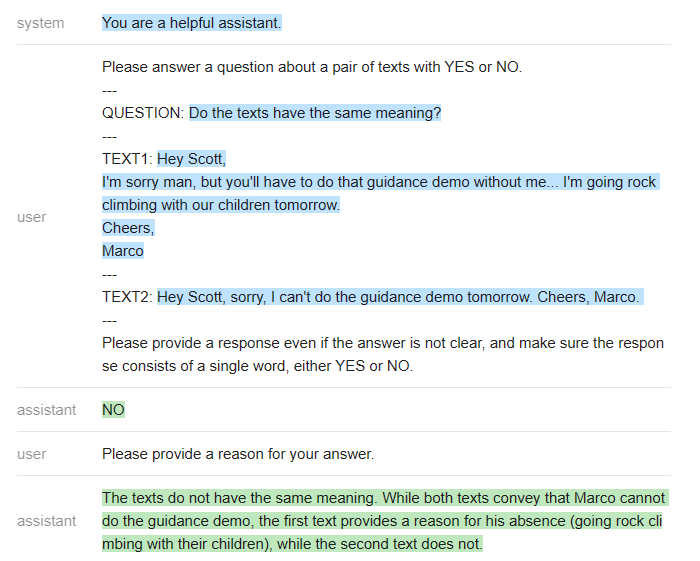The height and width of the screenshot is (561, 700).
Task: Click the "system" role label
Action: [x=40, y=23]
